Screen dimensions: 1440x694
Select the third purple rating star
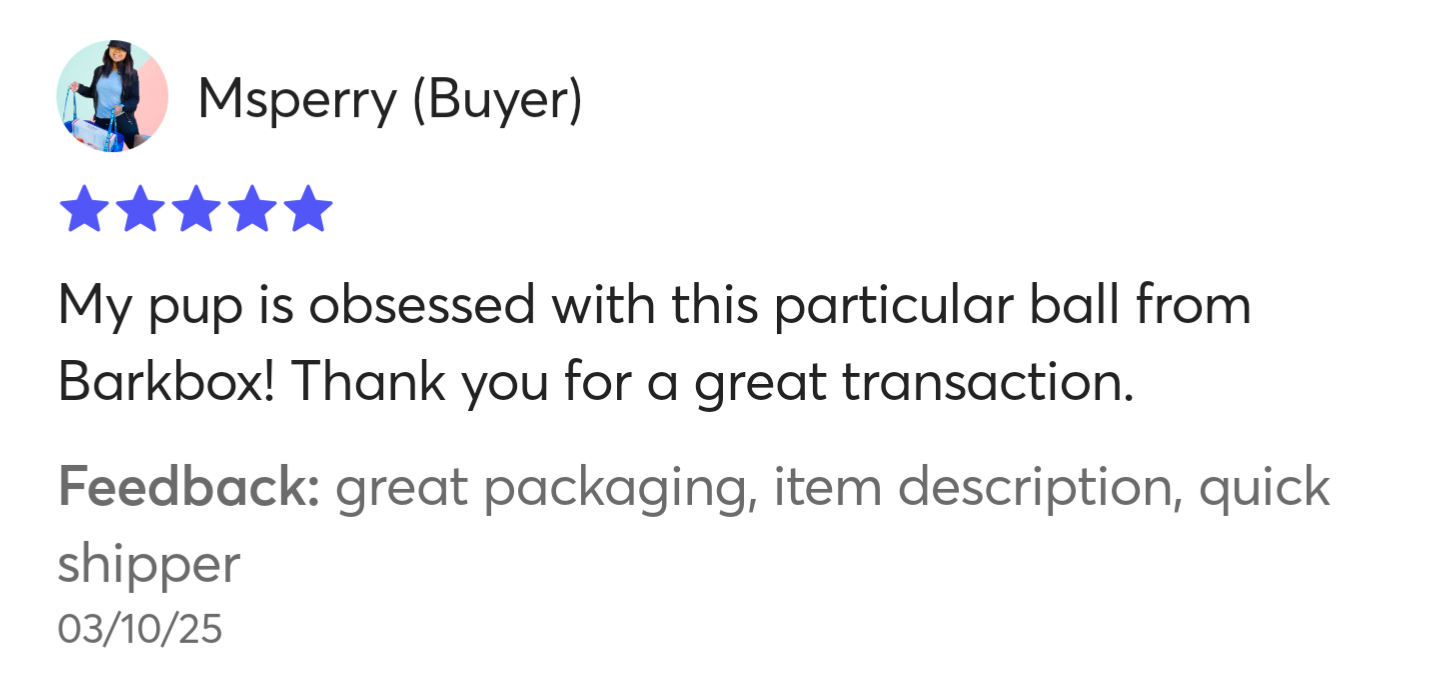195,208
